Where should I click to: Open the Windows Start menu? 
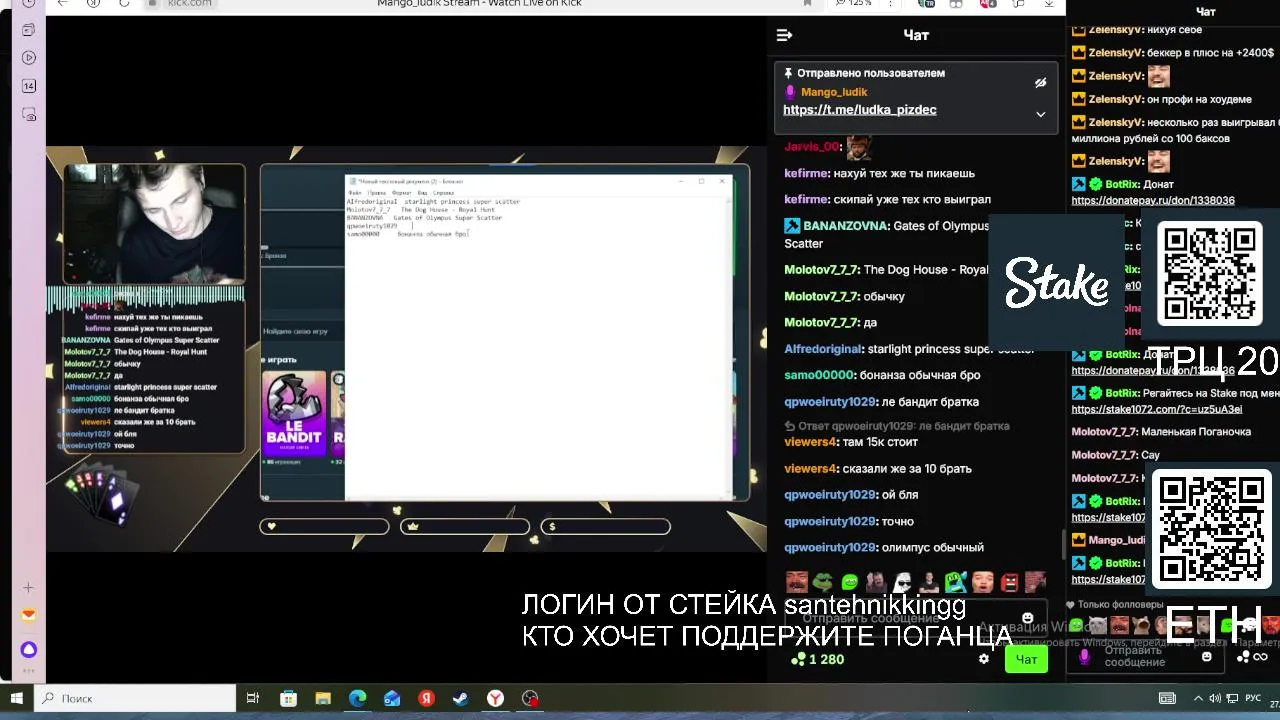click(17, 698)
